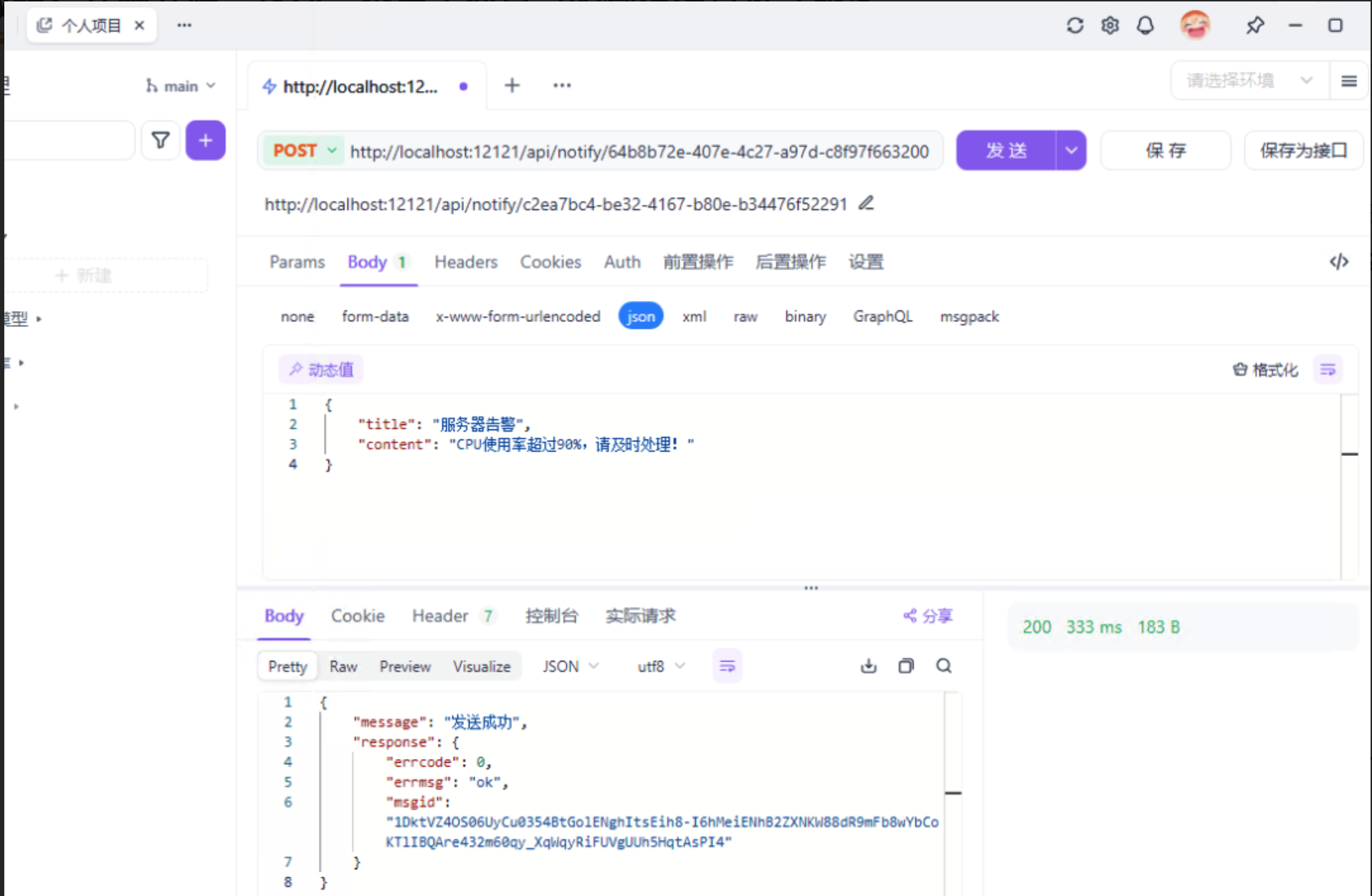Screen dimensions: 1372x896
Task: Download the response using download icon
Action: 868,666
